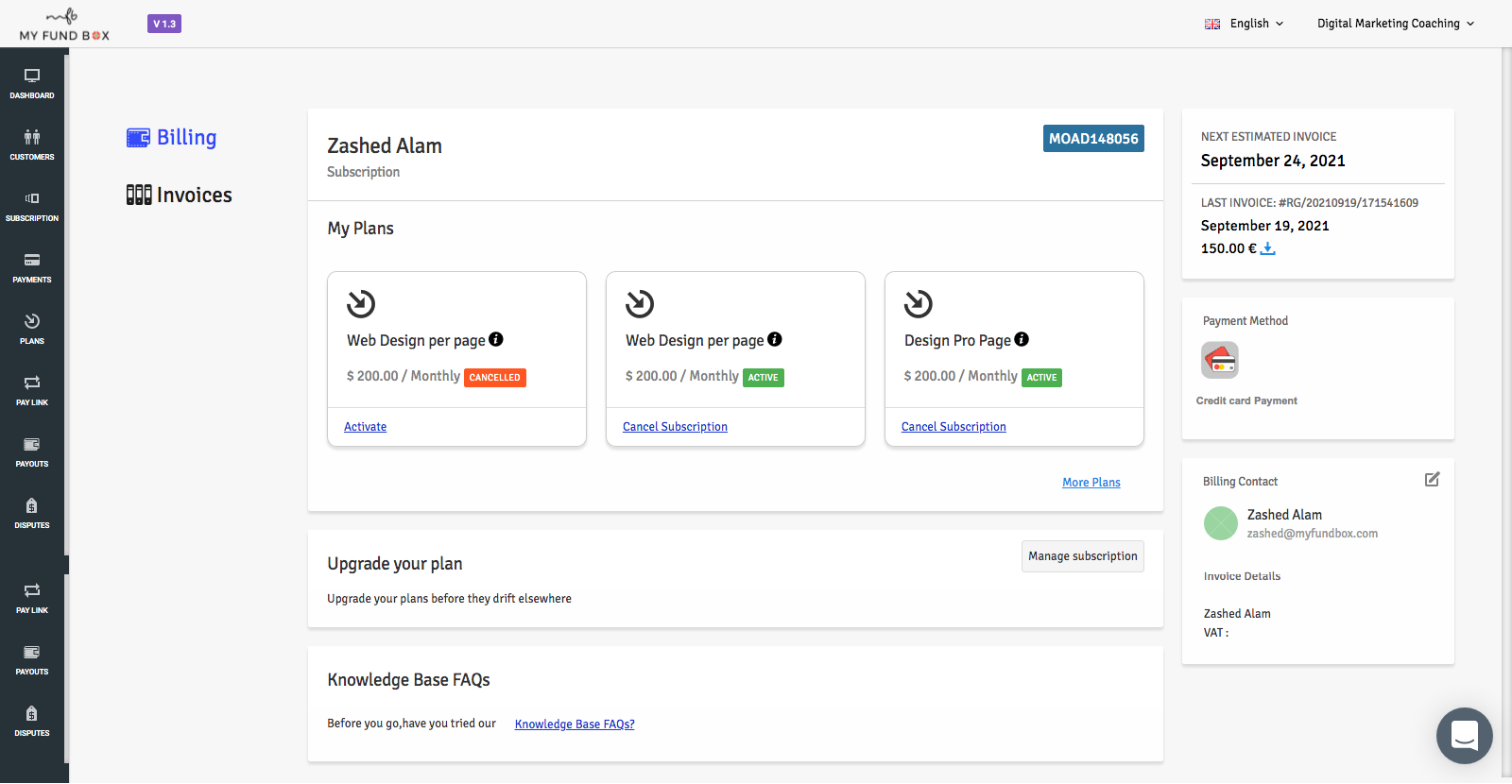Show info for the active Web Design per page plan
This screenshot has height=784, width=1512.
tap(775, 339)
